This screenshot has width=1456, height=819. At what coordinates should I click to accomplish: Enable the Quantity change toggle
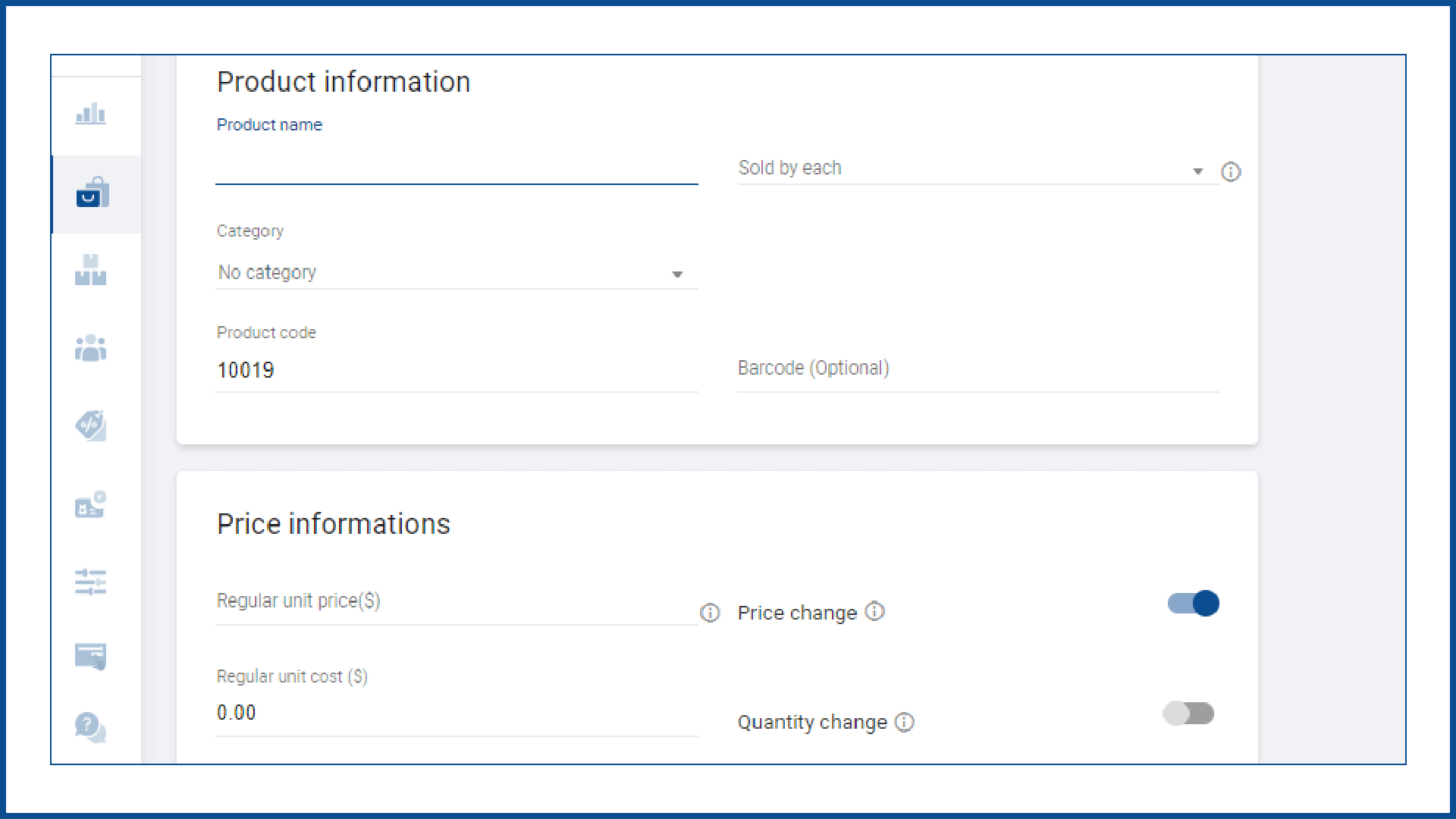pos(1188,714)
